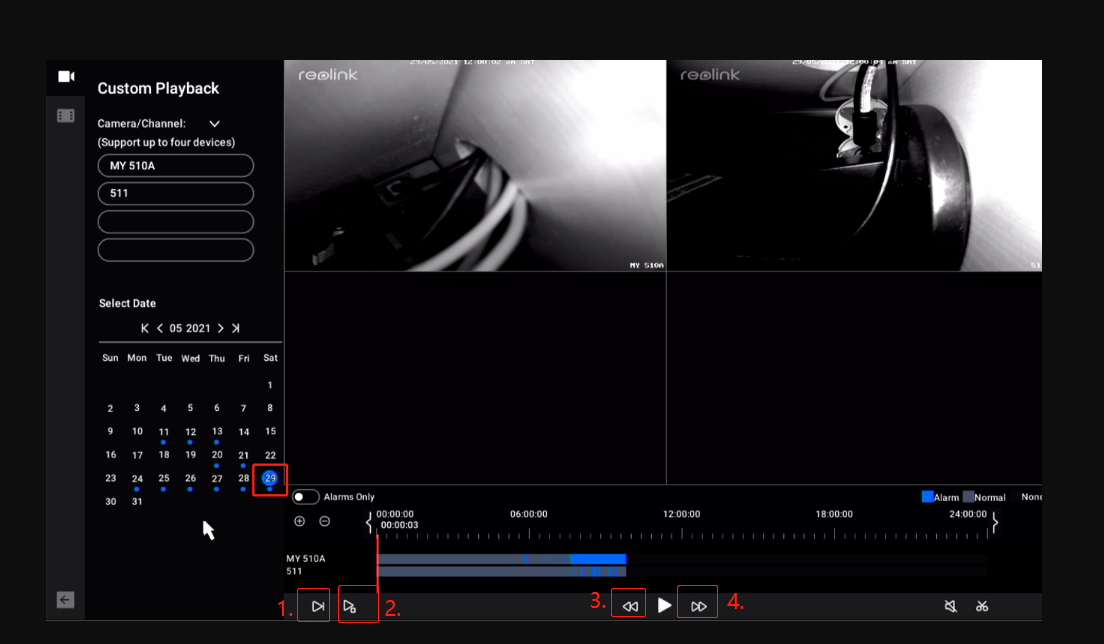Screen dimensions: 1104x644
Task: Open the live view camera icon
Action: tap(66, 76)
